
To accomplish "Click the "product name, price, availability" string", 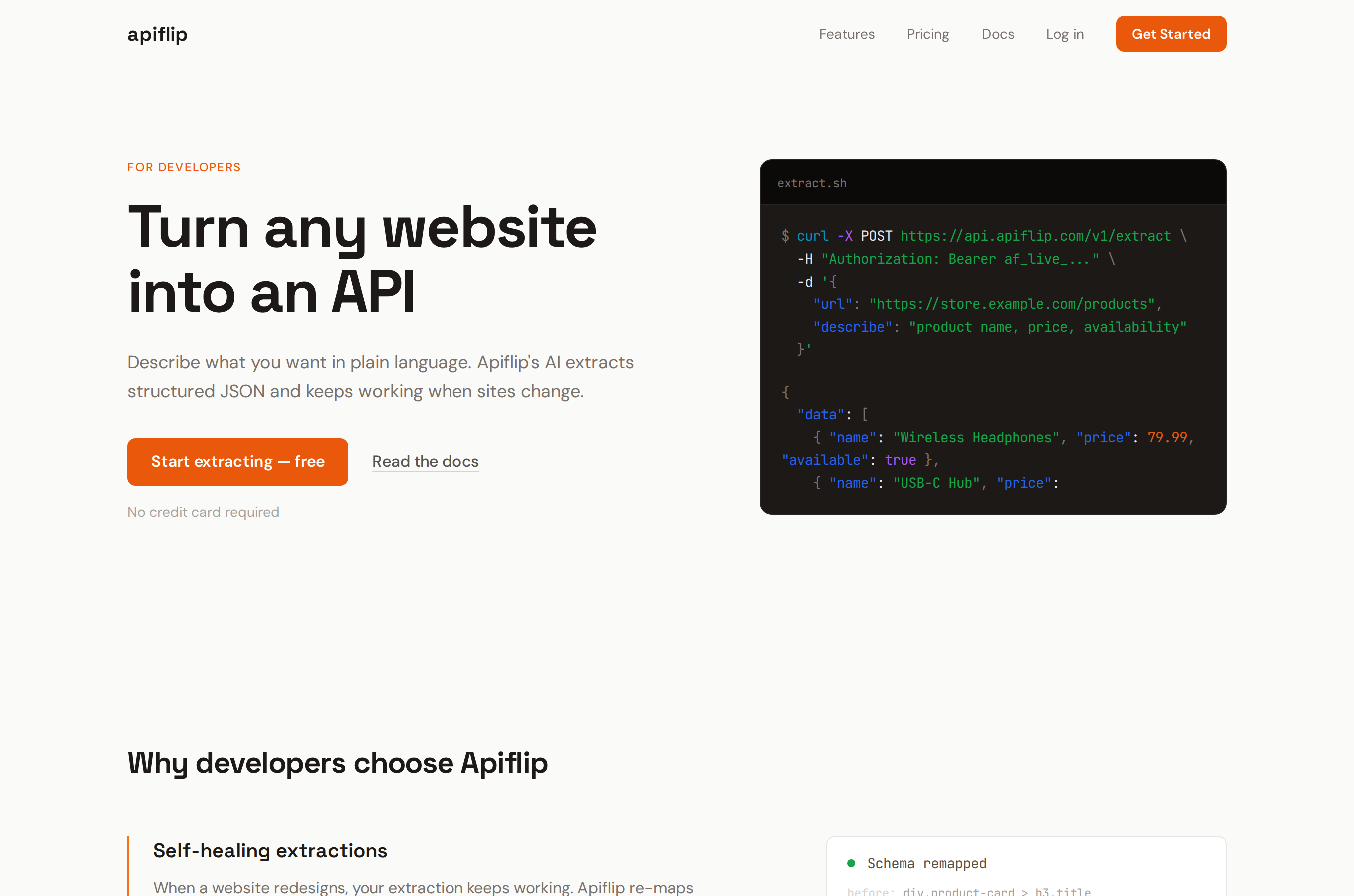I will [1047, 327].
